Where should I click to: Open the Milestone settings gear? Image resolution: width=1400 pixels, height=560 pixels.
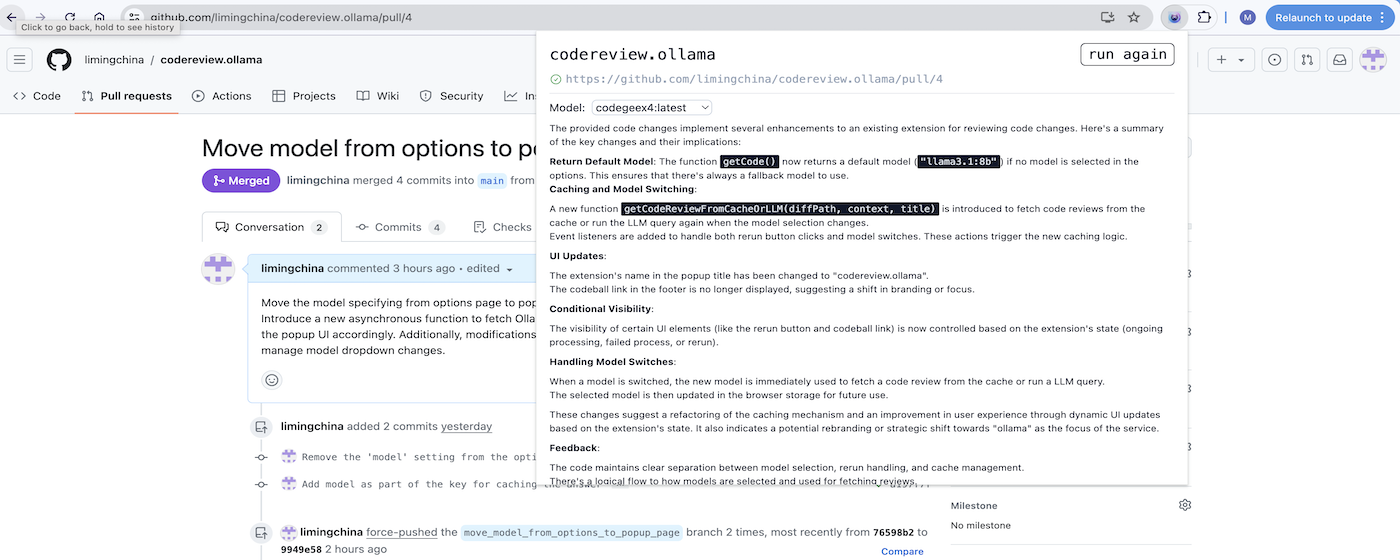(1185, 505)
